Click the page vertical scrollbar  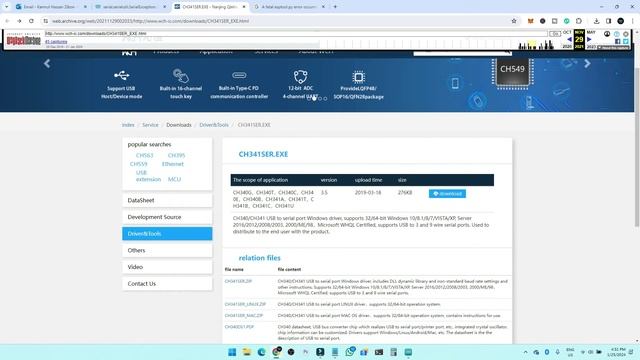tap(637, 147)
